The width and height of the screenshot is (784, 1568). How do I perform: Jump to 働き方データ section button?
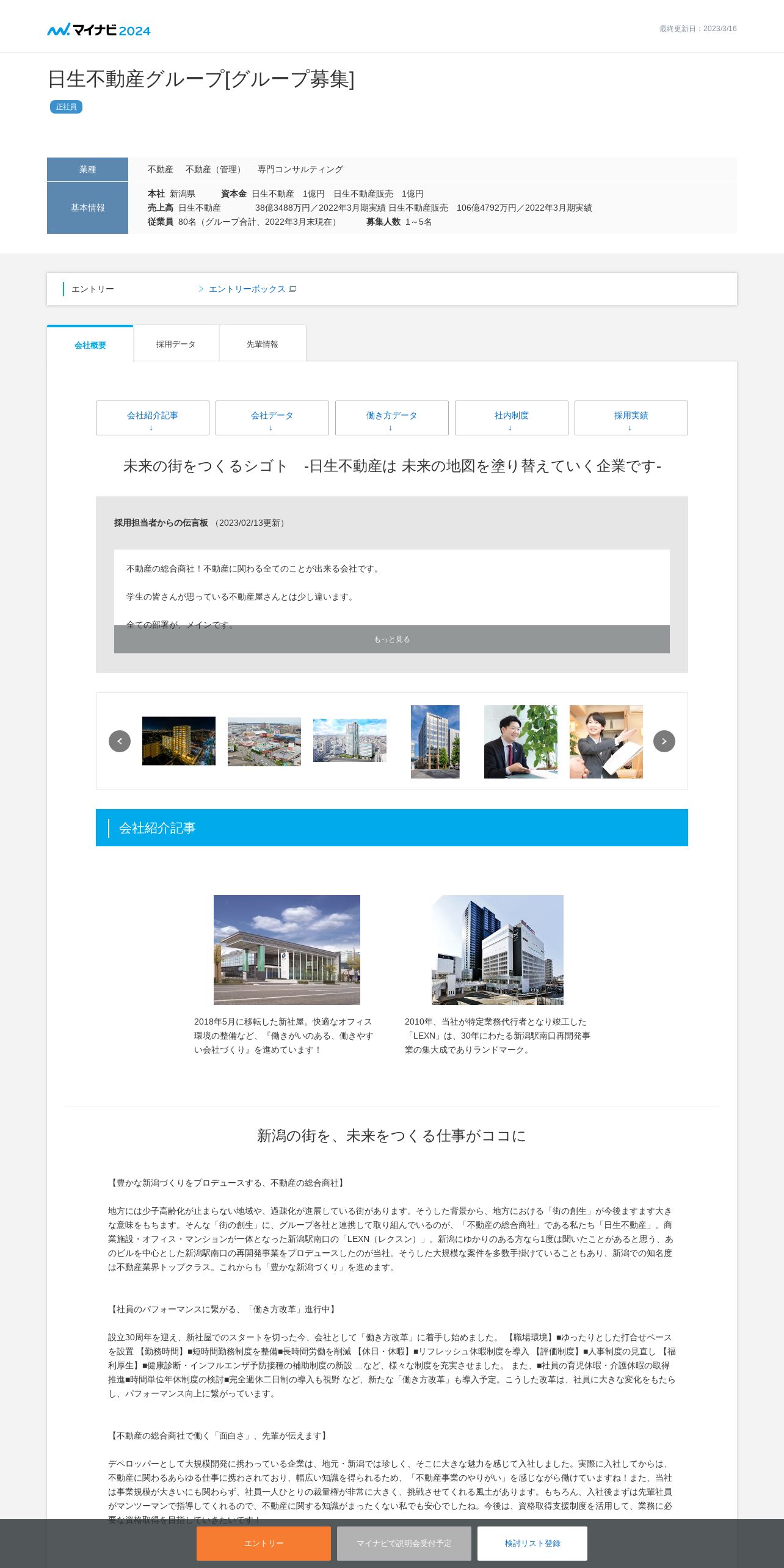point(392,418)
